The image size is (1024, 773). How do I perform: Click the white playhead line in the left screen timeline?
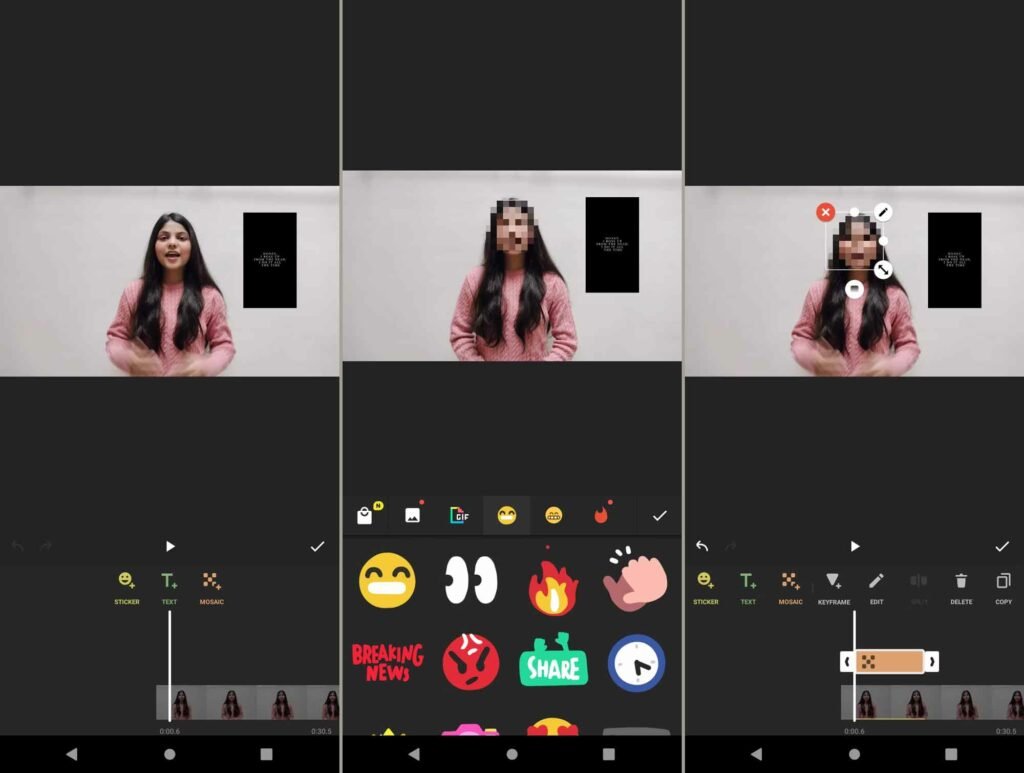point(170,666)
